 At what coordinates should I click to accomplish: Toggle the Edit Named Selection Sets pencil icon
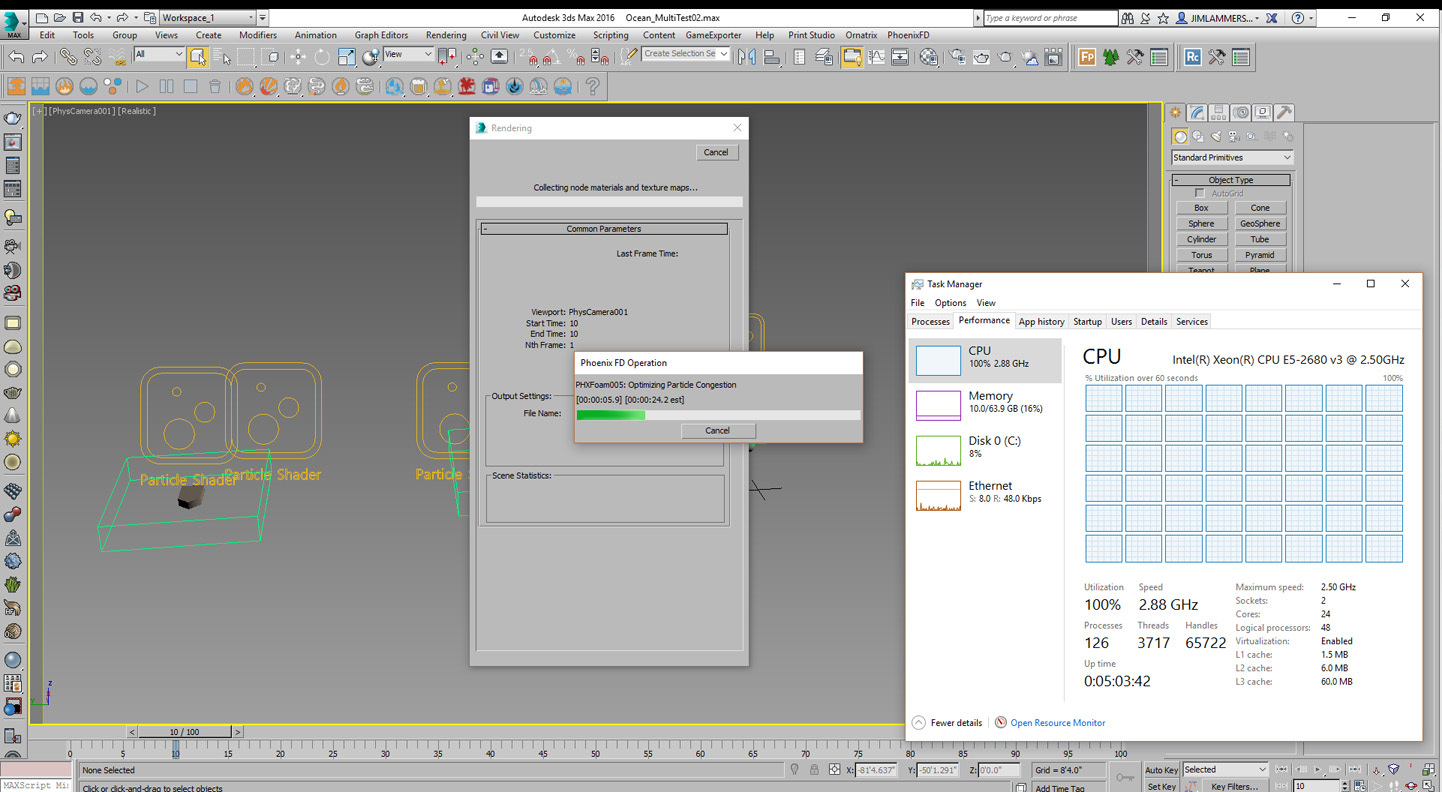pos(630,56)
